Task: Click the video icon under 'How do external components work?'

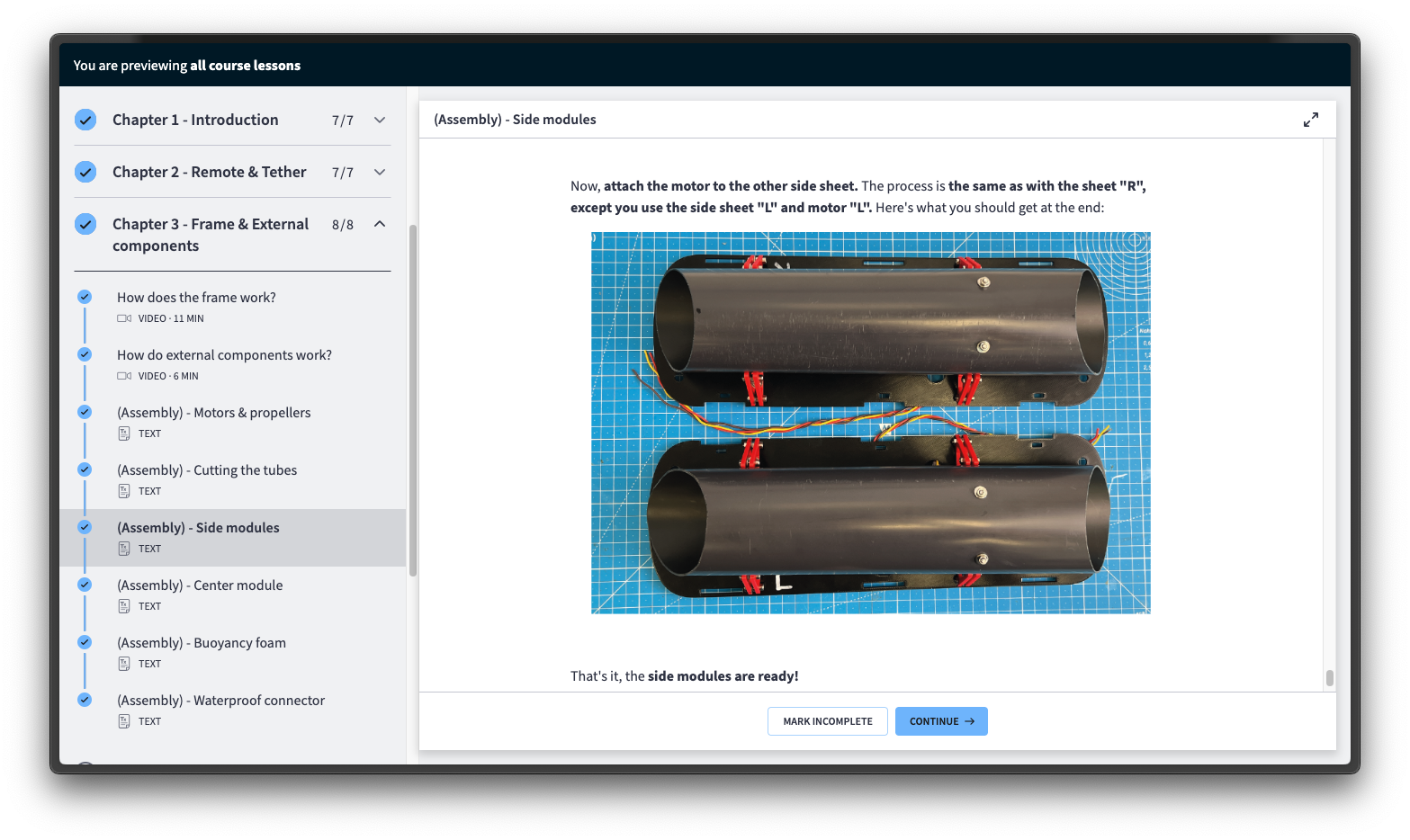Action: coord(124,376)
